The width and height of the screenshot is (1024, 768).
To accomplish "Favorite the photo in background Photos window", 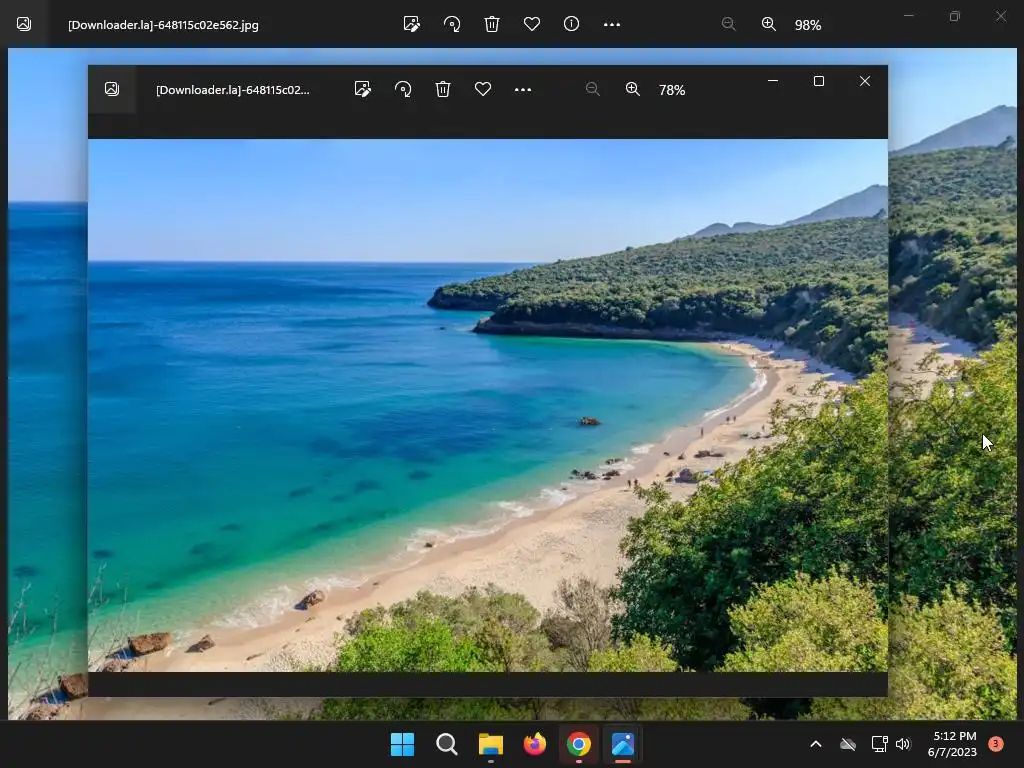I will 532,24.
